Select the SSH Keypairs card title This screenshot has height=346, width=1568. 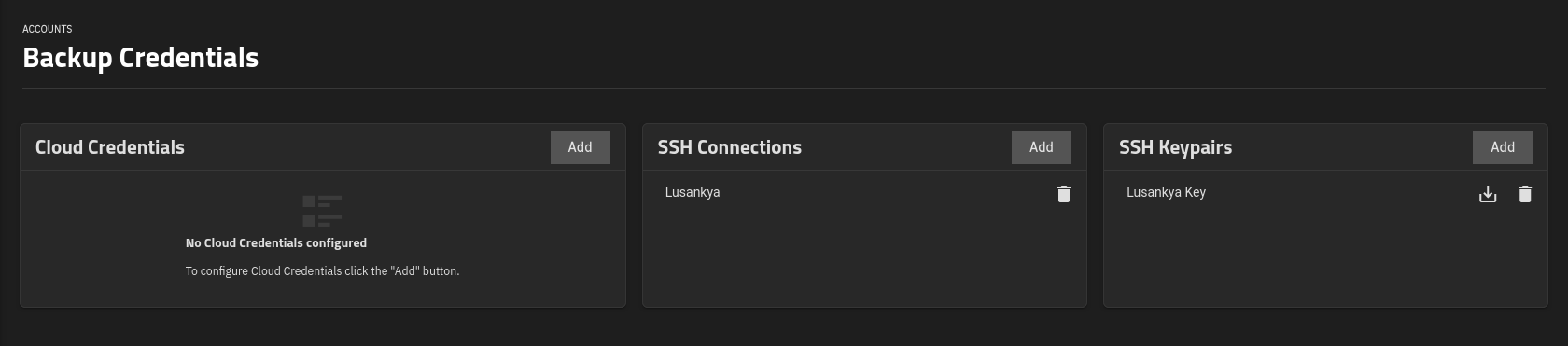pos(1175,148)
